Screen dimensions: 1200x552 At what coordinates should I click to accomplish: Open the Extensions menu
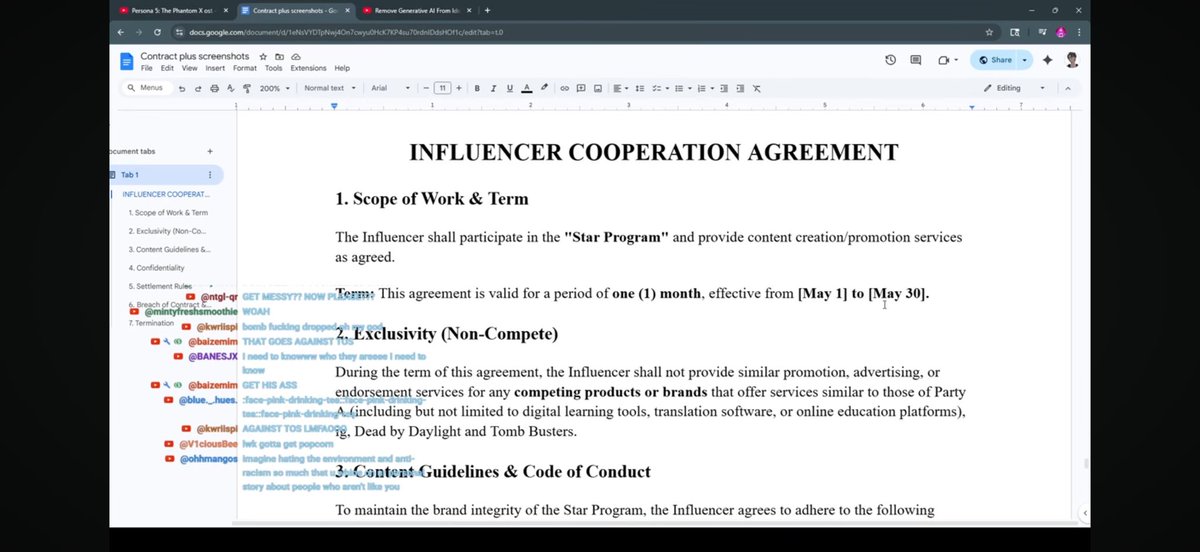(x=308, y=68)
